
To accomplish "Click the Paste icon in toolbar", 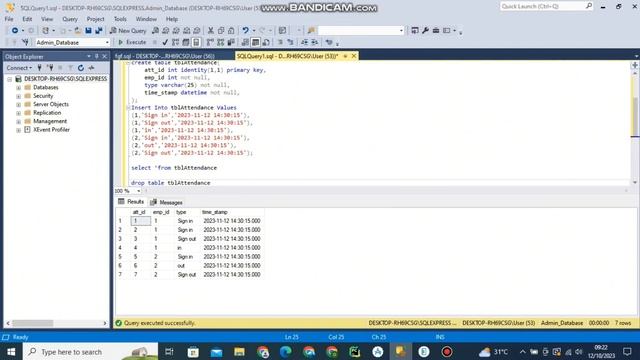I will (x=231, y=31).
